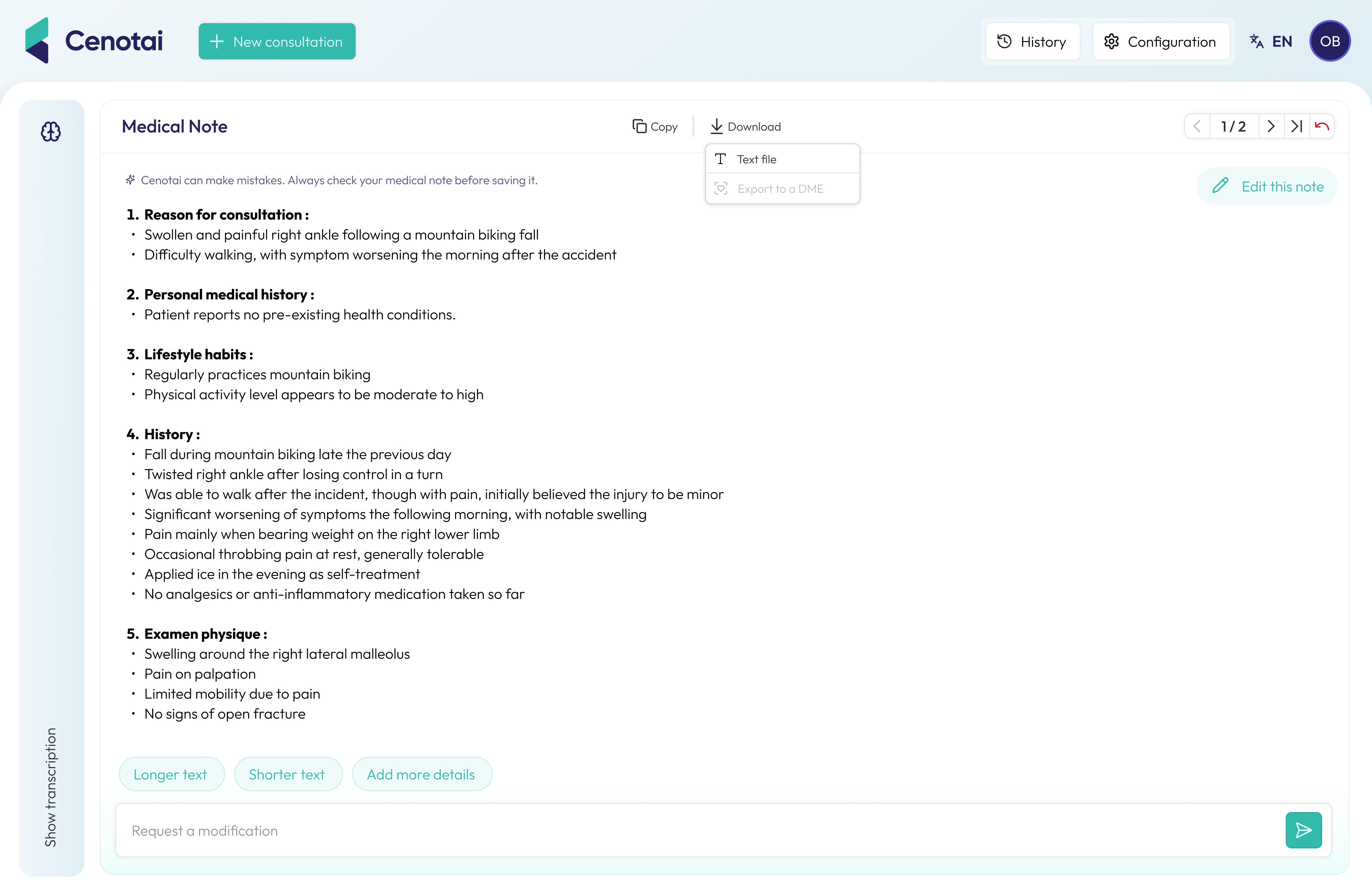This screenshot has width=1372, height=891.
Task: Open the OB user avatar menu
Action: [1330, 41]
